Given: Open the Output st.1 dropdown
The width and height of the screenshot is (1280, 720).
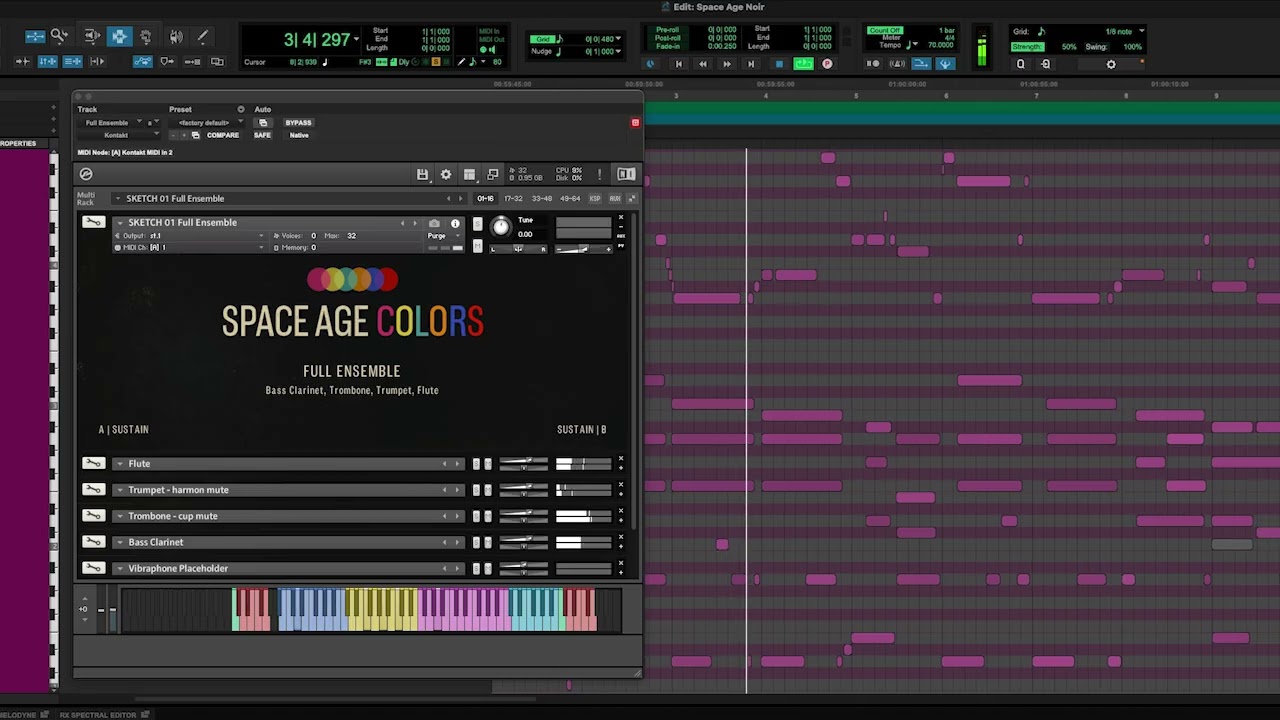Looking at the screenshot, I should point(193,236).
